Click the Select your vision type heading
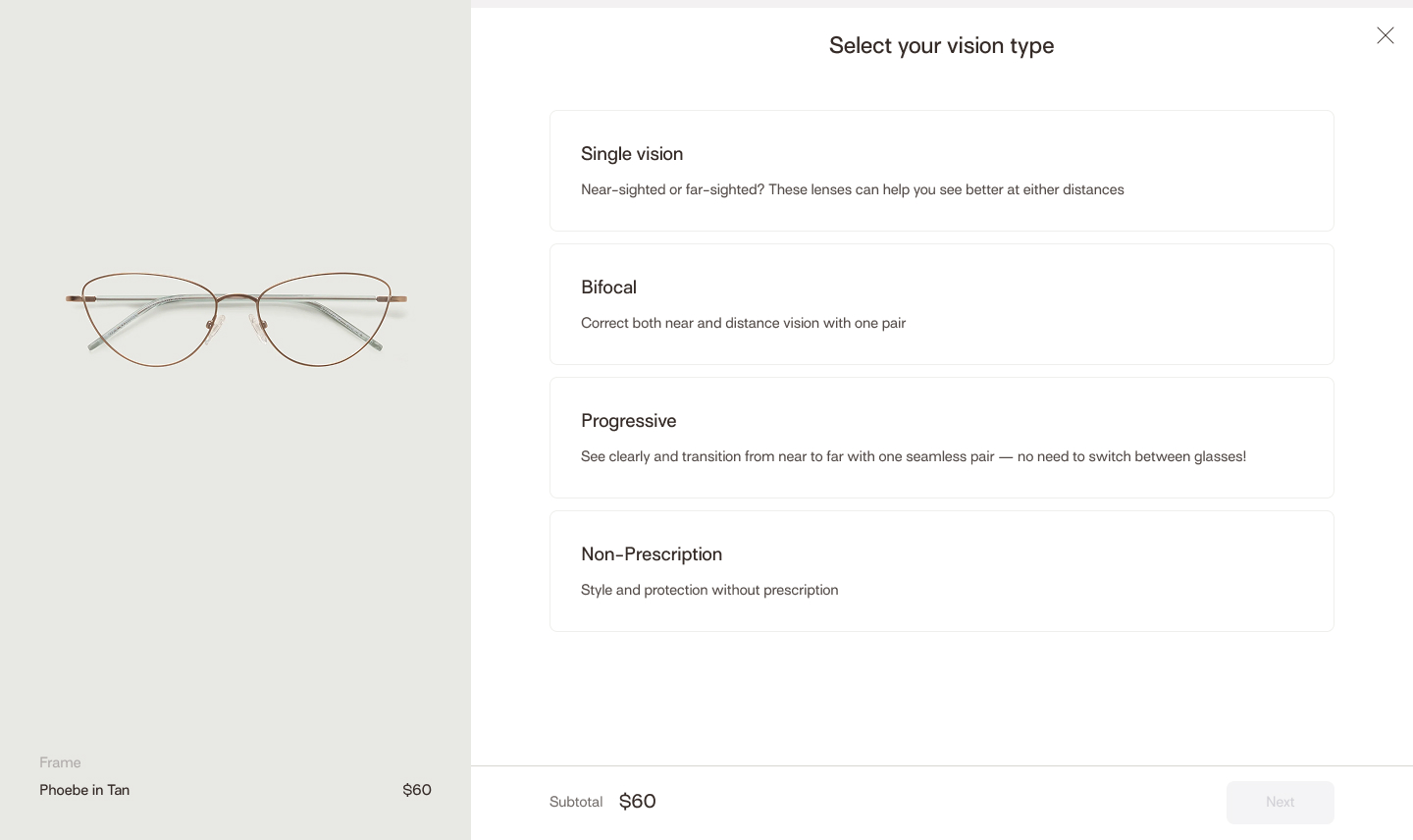Screen dimensions: 1413x840 click(x=941, y=45)
